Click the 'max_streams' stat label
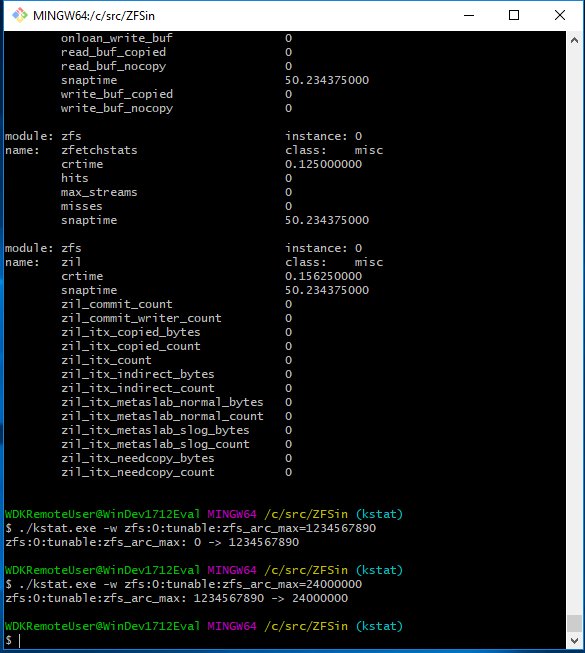585x653 pixels. pos(99,192)
